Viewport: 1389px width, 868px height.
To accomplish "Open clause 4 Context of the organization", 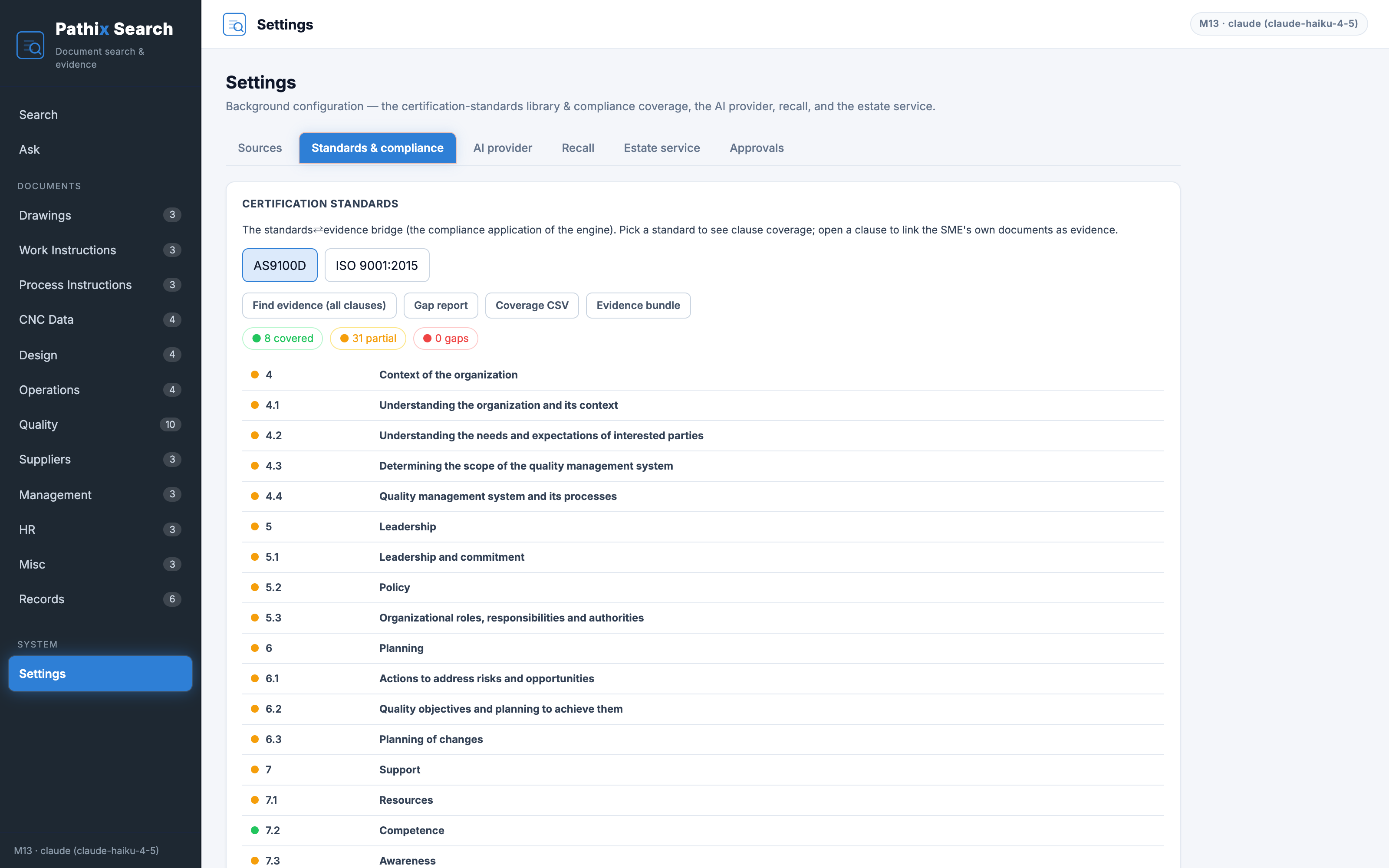I will [703, 375].
